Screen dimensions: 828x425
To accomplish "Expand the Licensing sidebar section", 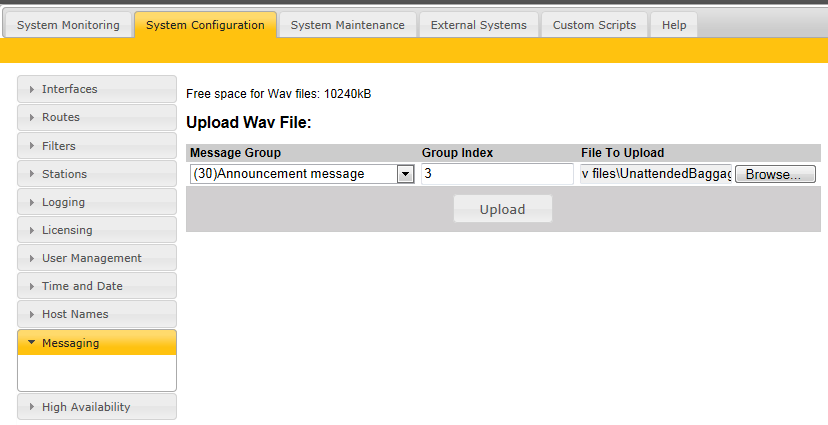I will tap(97, 230).
